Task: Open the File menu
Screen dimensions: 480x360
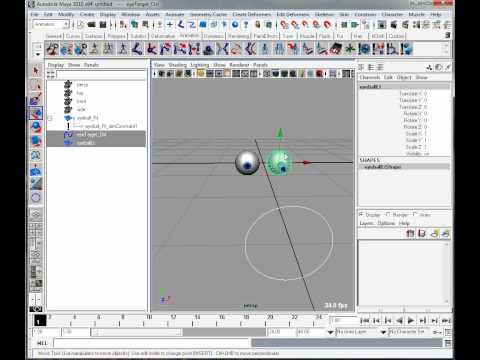Action: tap(35, 15)
